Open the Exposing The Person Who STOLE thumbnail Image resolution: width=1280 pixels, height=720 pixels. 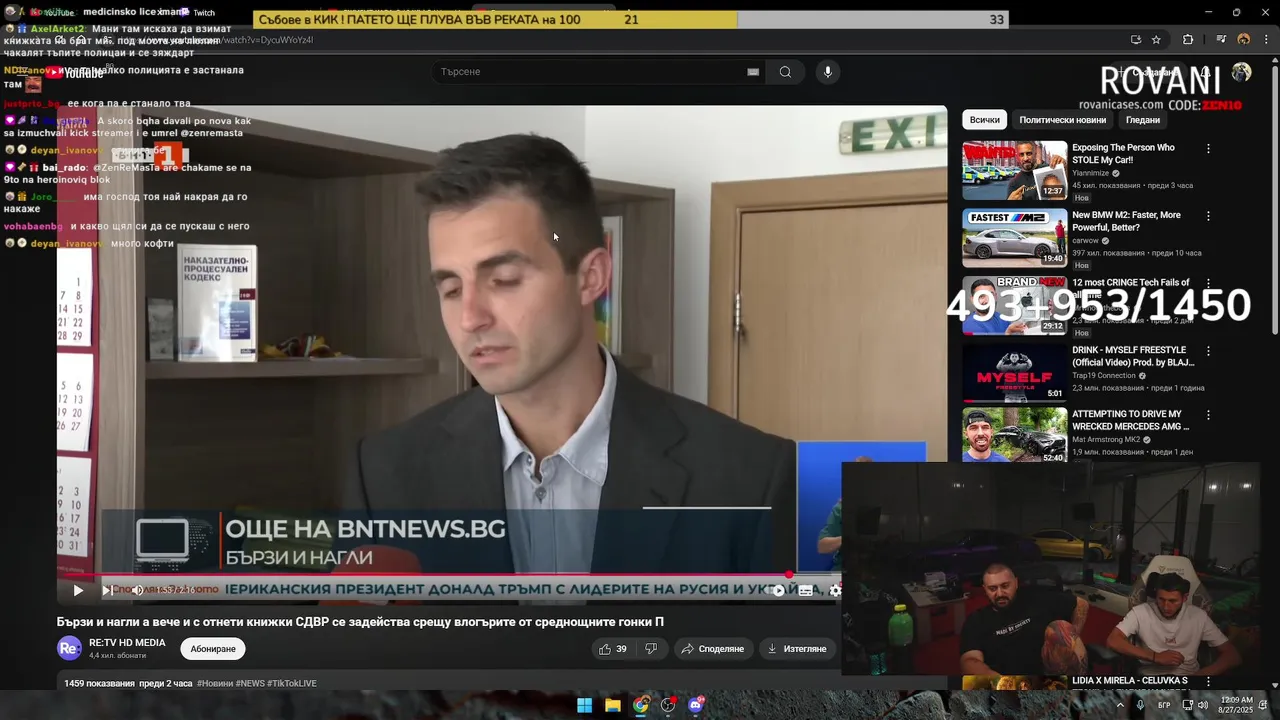coord(1015,170)
